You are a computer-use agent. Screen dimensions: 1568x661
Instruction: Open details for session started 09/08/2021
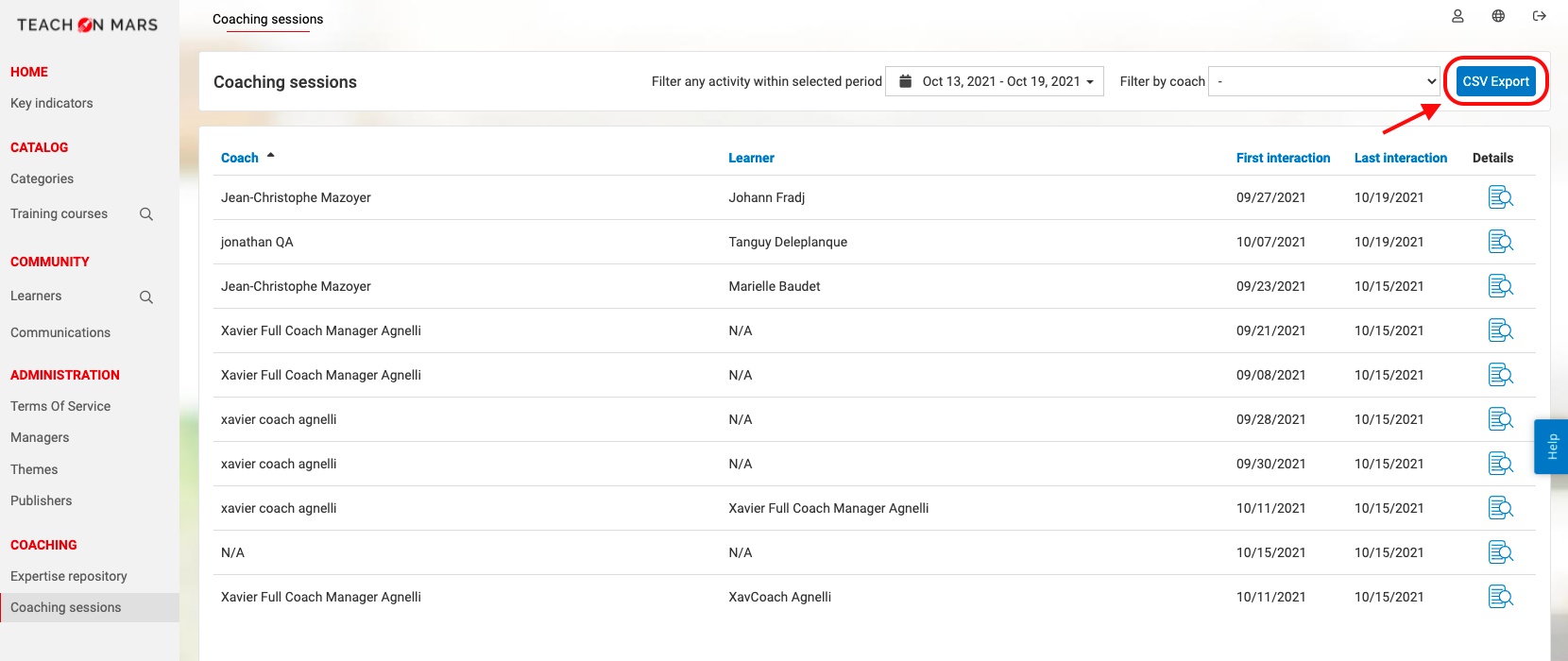pyautogui.click(x=1500, y=375)
